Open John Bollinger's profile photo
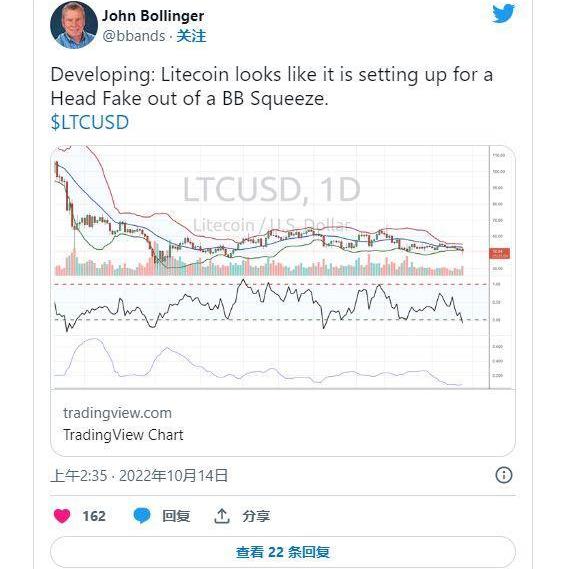 tap(74, 25)
